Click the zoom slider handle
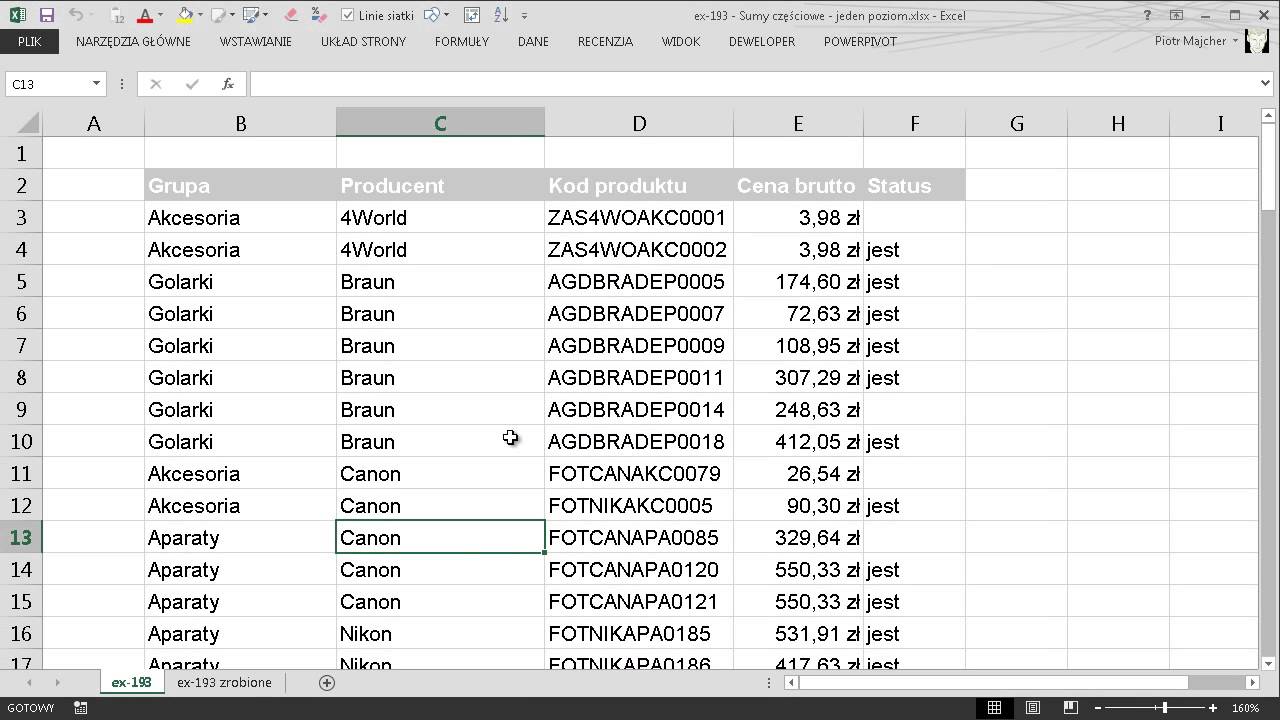Image resolution: width=1280 pixels, height=720 pixels. tap(1164, 708)
